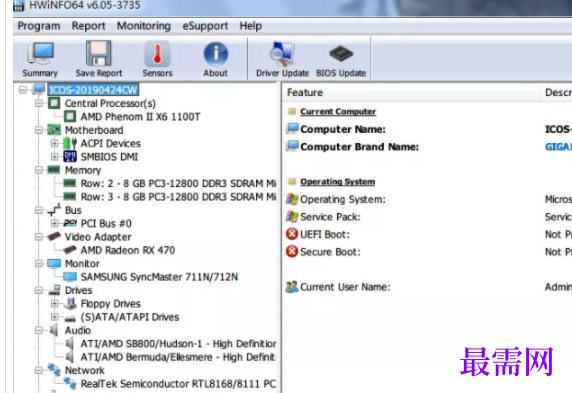The image size is (572, 393).
Task: Click the Drives node icon
Action: tap(54, 290)
